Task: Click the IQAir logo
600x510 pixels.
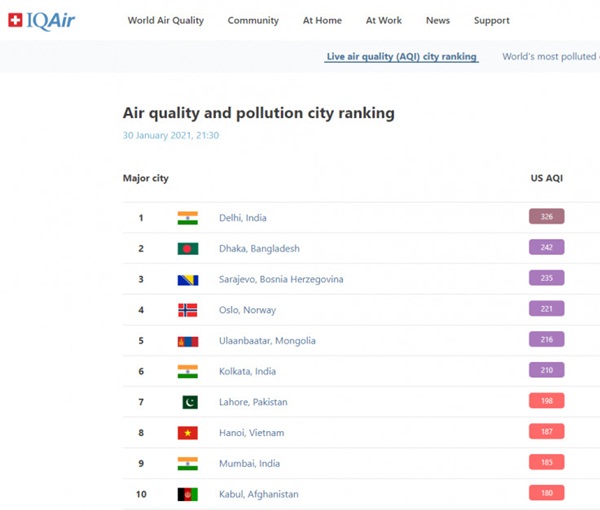Action: [41, 20]
